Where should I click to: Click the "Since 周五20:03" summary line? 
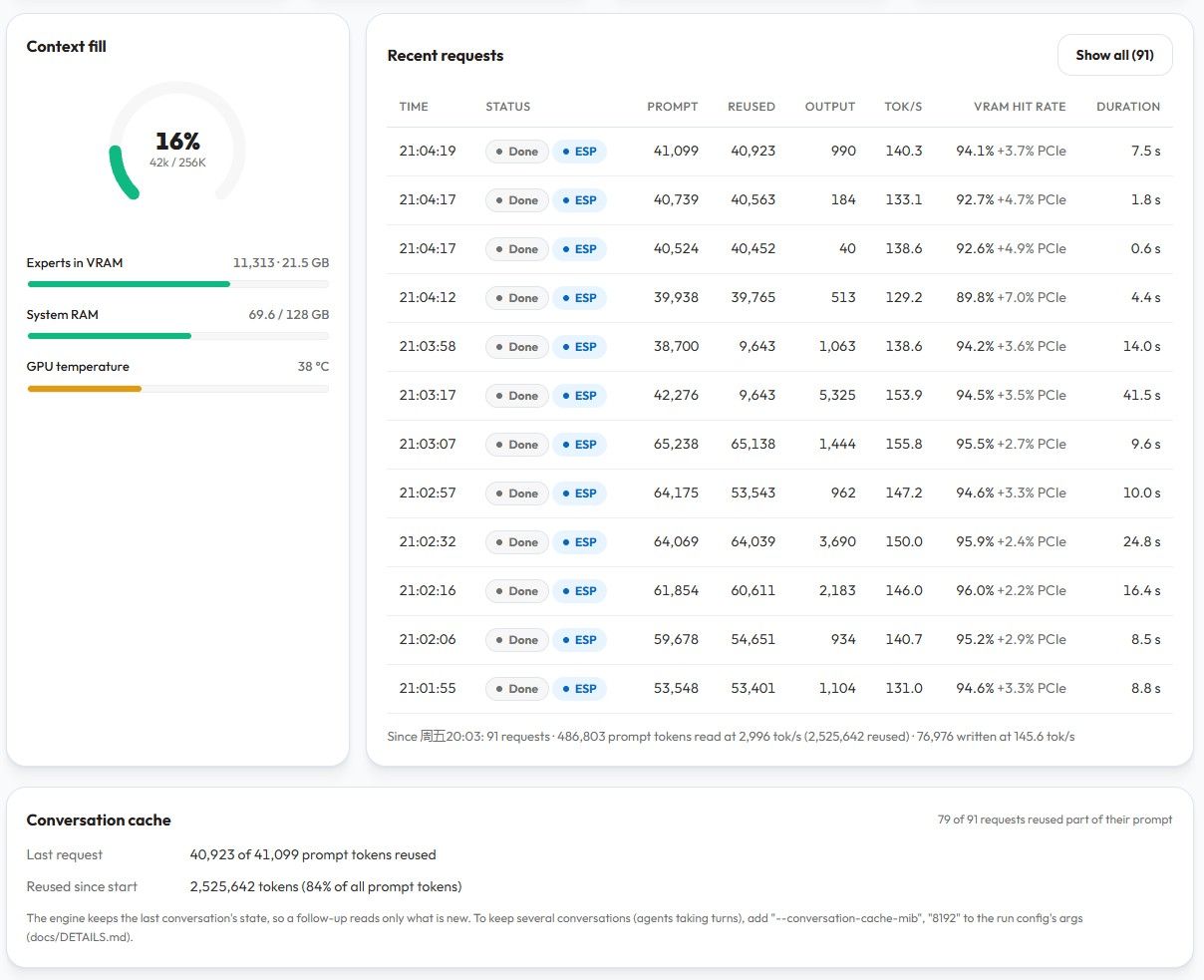coord(731,737)
